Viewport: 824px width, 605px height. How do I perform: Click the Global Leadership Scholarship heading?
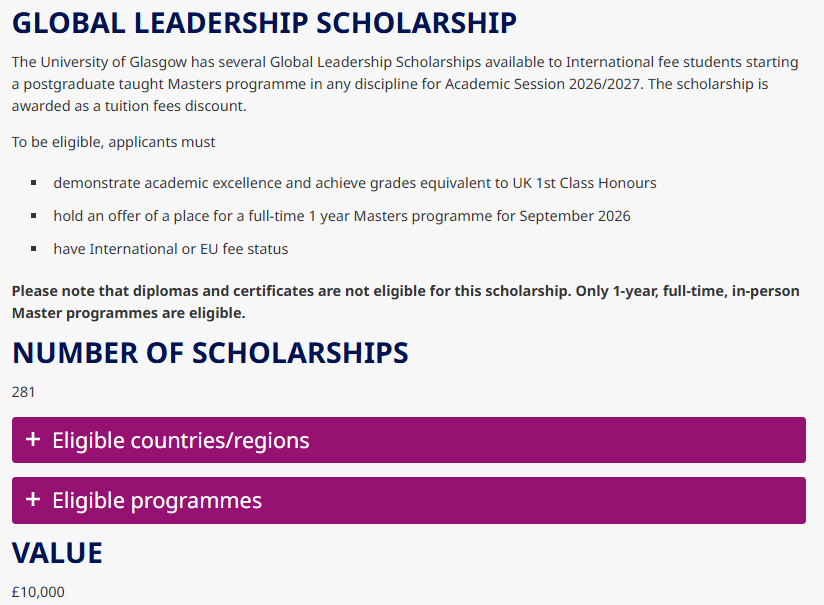click(265, 23)
